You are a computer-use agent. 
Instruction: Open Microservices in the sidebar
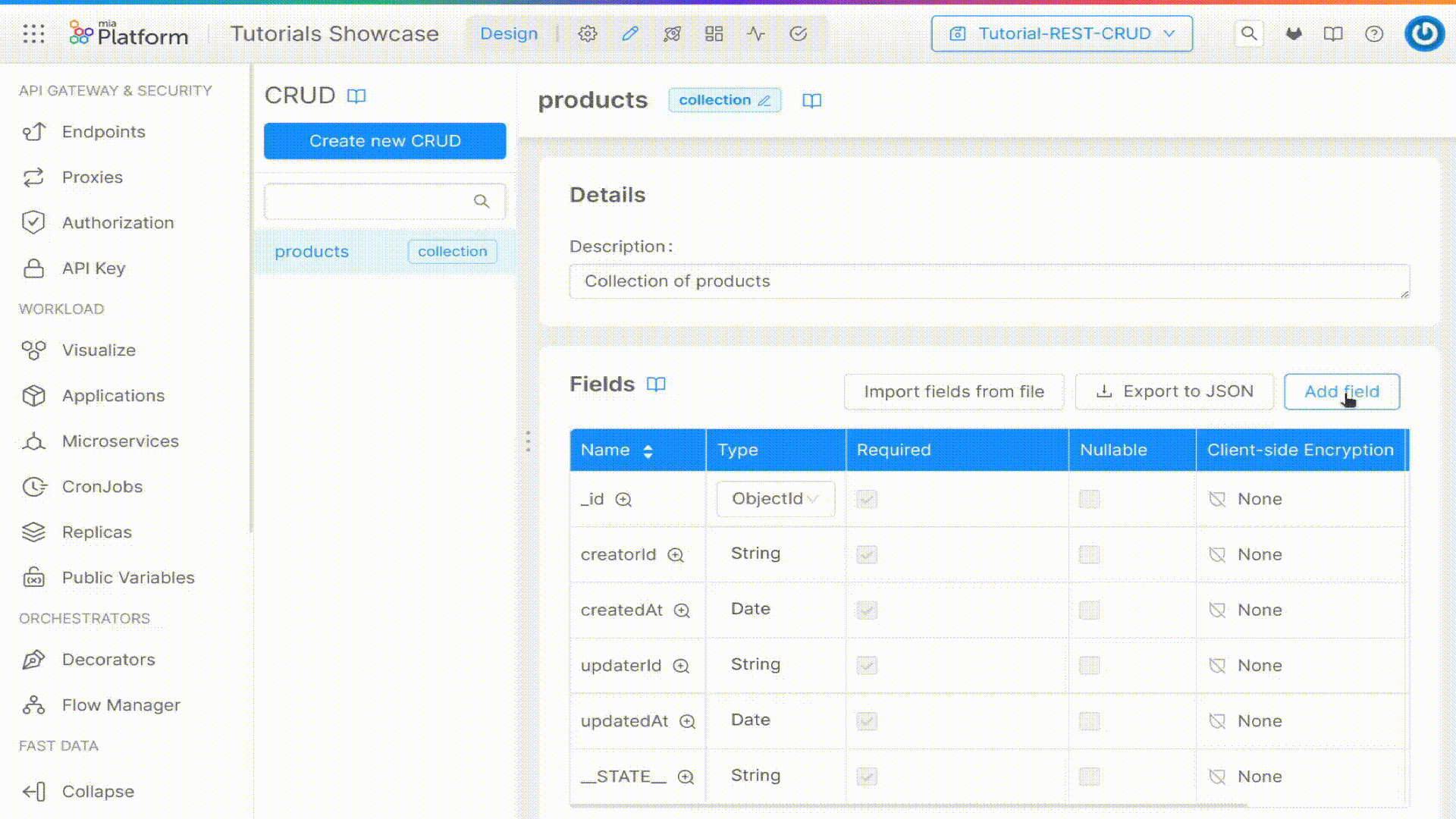click(x=120, y=441)
